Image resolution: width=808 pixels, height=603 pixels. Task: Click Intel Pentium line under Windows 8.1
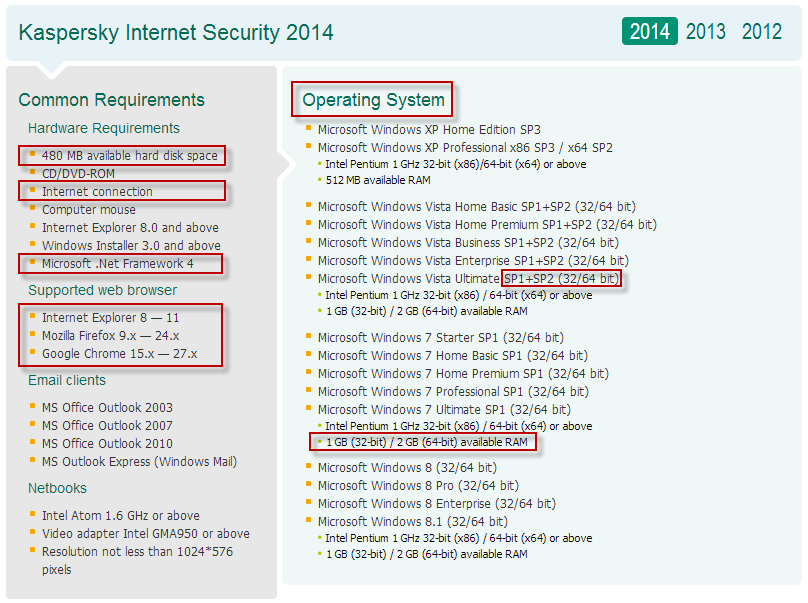pyautogui.click(x=459, y=539)
